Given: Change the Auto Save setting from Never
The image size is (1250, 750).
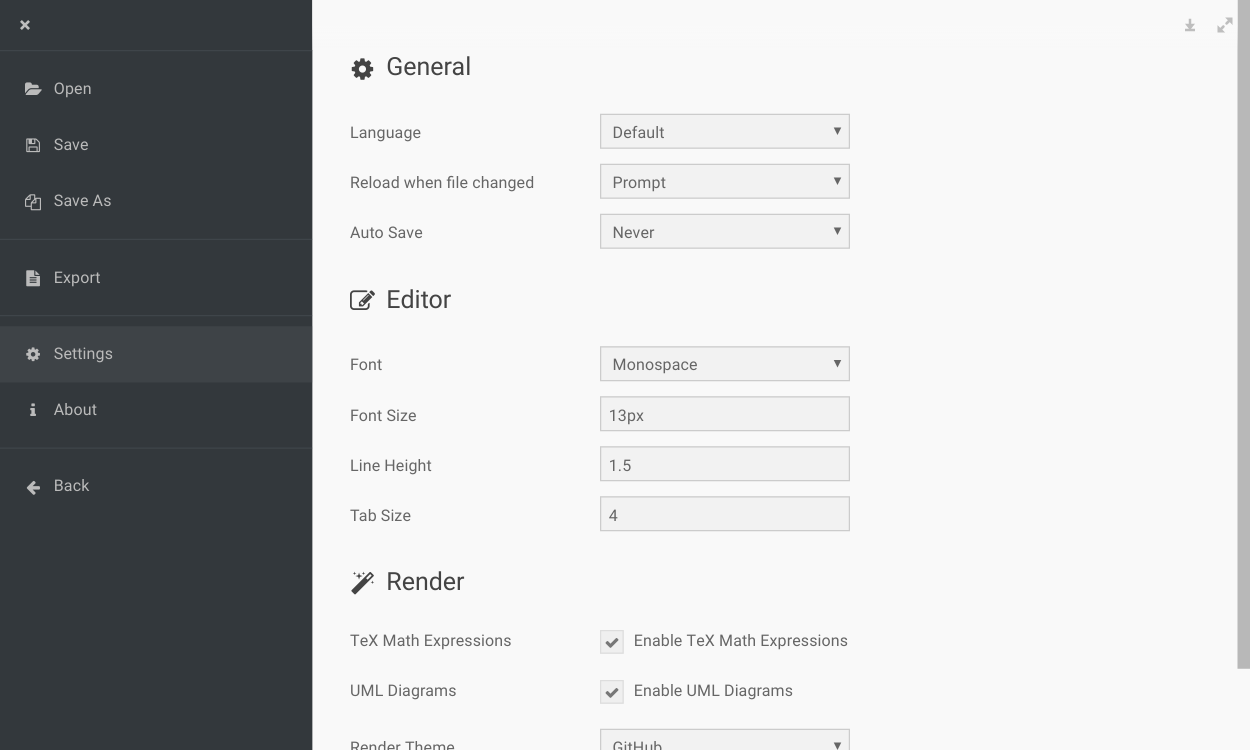Looking at the screenshot, I should [x=724, y=231].
